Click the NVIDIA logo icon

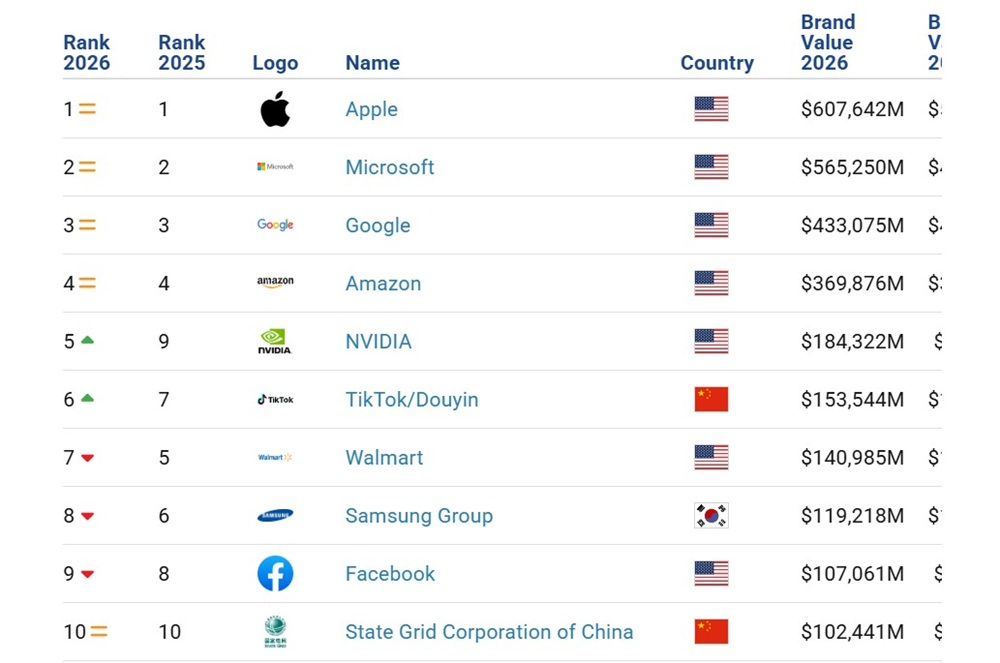(x=275, y=342)
